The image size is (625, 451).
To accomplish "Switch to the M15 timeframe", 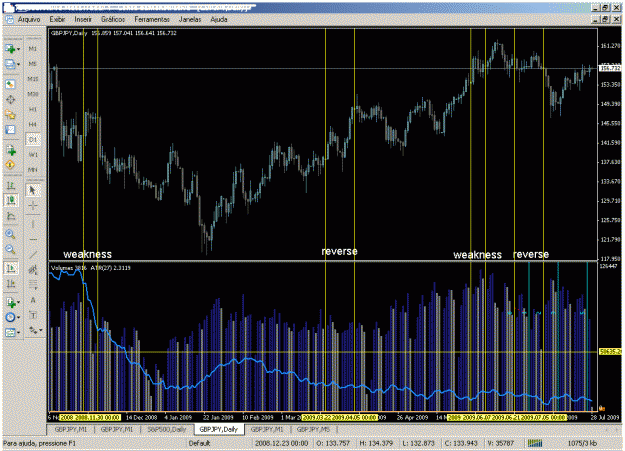I will point(33,79).
